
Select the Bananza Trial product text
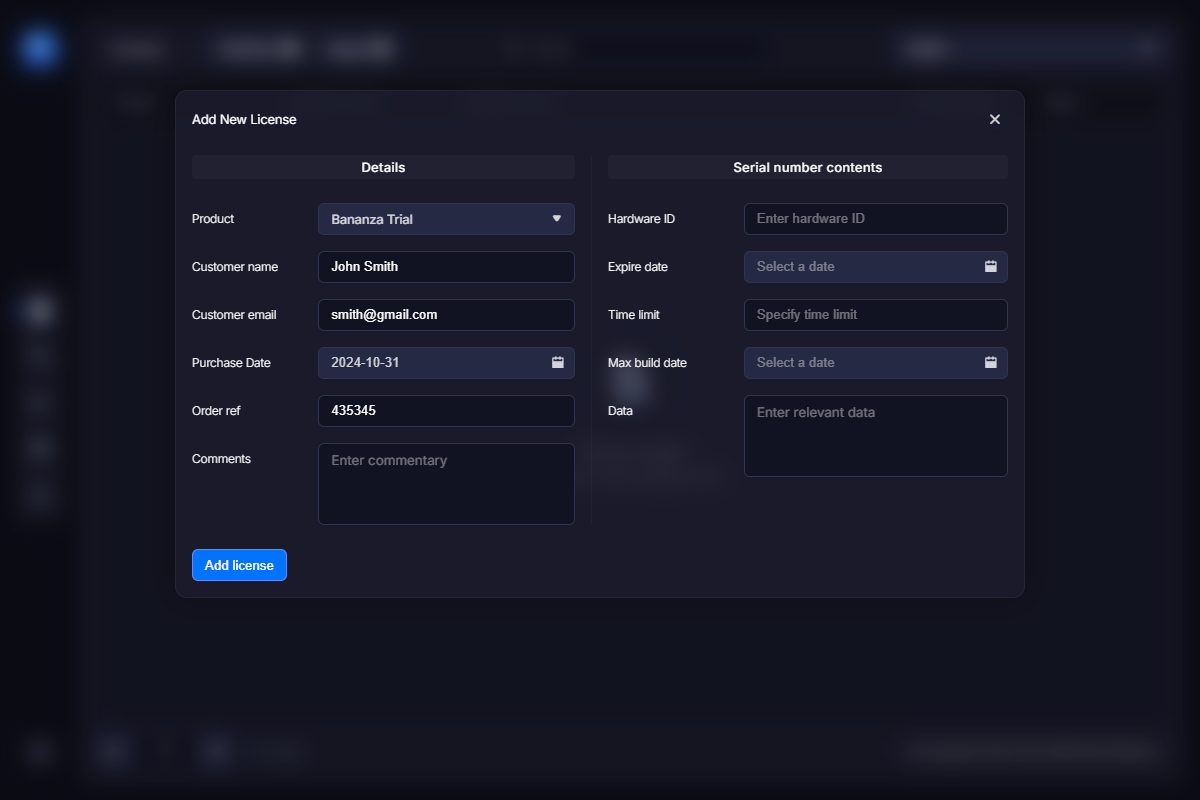tap(372, 219)
